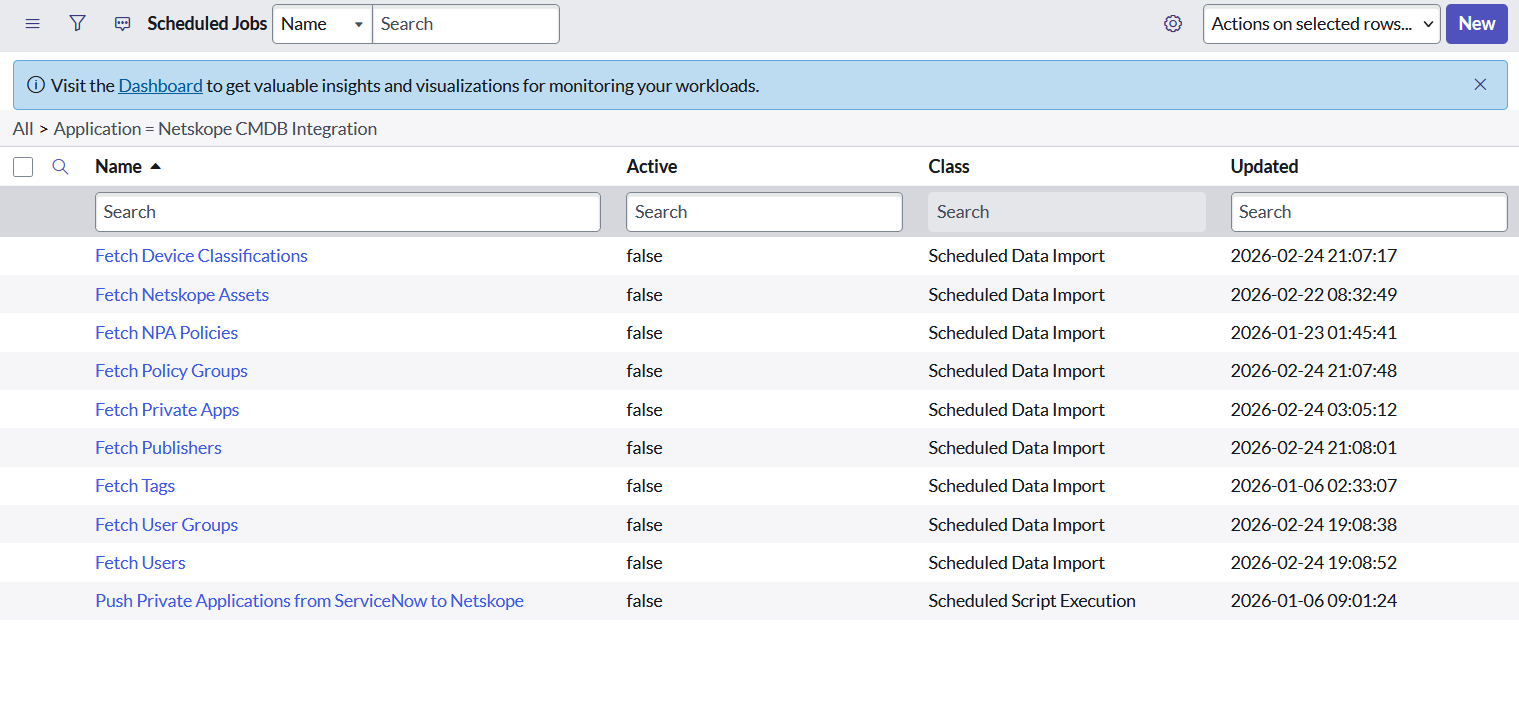Click Class cell in Fetch NPA Policies row
Viewport: 1519px width, 714px height.
tap(1016, 333)
